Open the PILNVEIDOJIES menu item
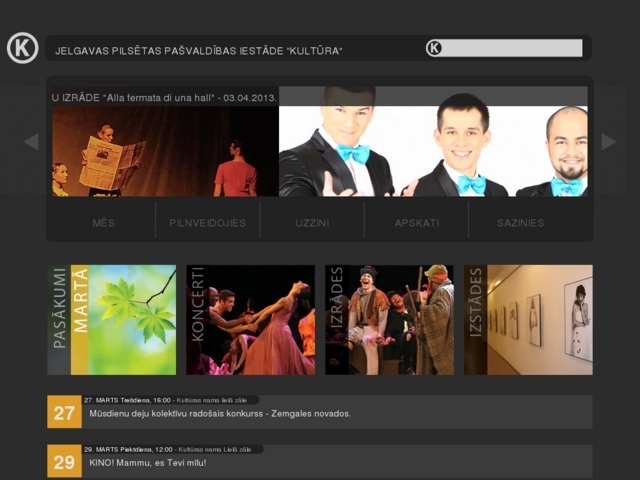Viewport: 640px width, 480px height. (x=207, y=223)
